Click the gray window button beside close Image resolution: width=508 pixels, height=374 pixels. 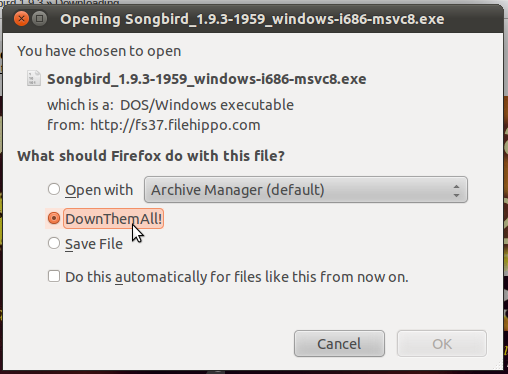[40, 19]
